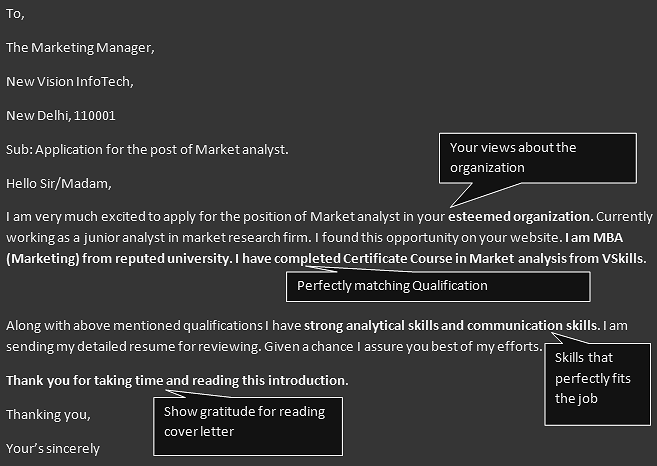This screenshot has width=657, height=466.
Task: Click the 'Your's sincerely' sign-off
Action: tap(53, 448)
